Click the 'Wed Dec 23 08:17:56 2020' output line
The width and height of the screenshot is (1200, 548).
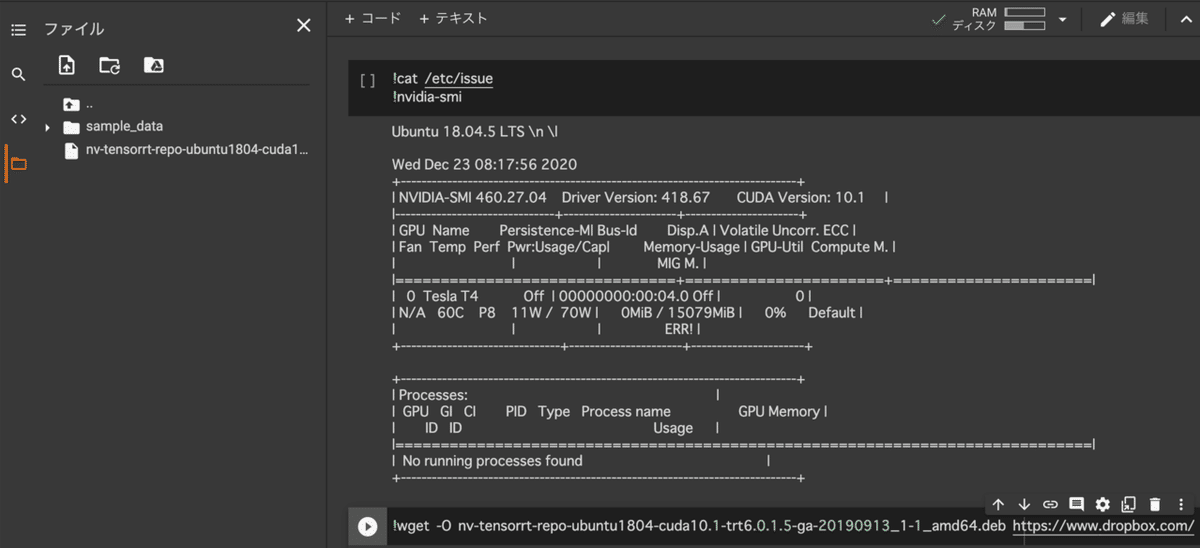[x=485, y=164]
